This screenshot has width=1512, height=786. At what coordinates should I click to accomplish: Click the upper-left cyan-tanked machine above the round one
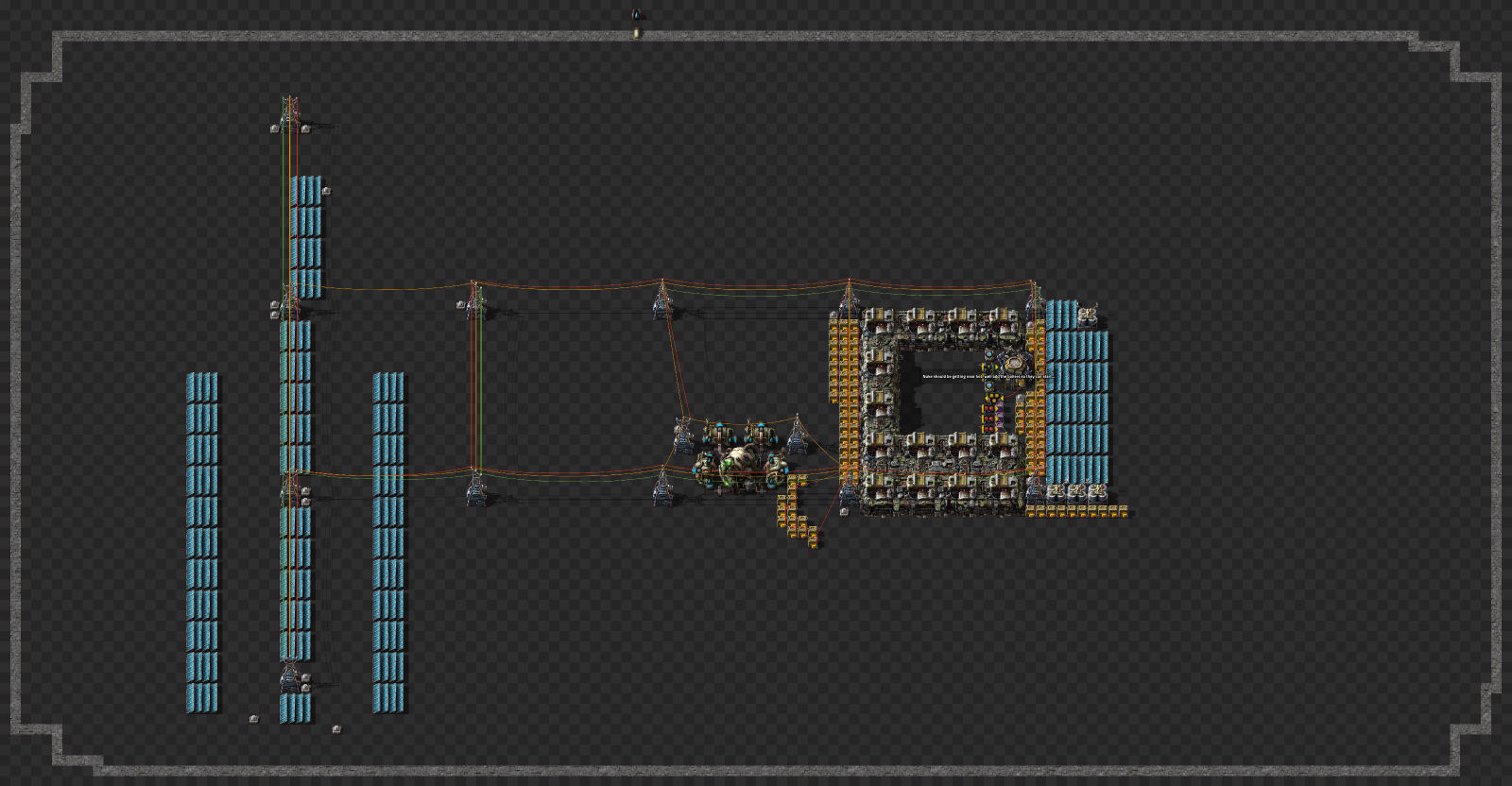(719, 436)
